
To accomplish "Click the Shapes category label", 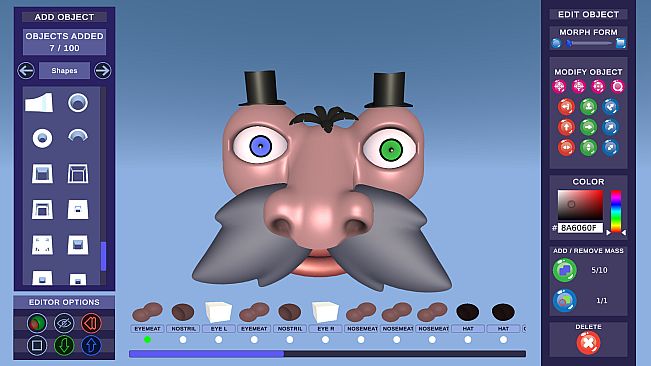I will pos(64,71).
